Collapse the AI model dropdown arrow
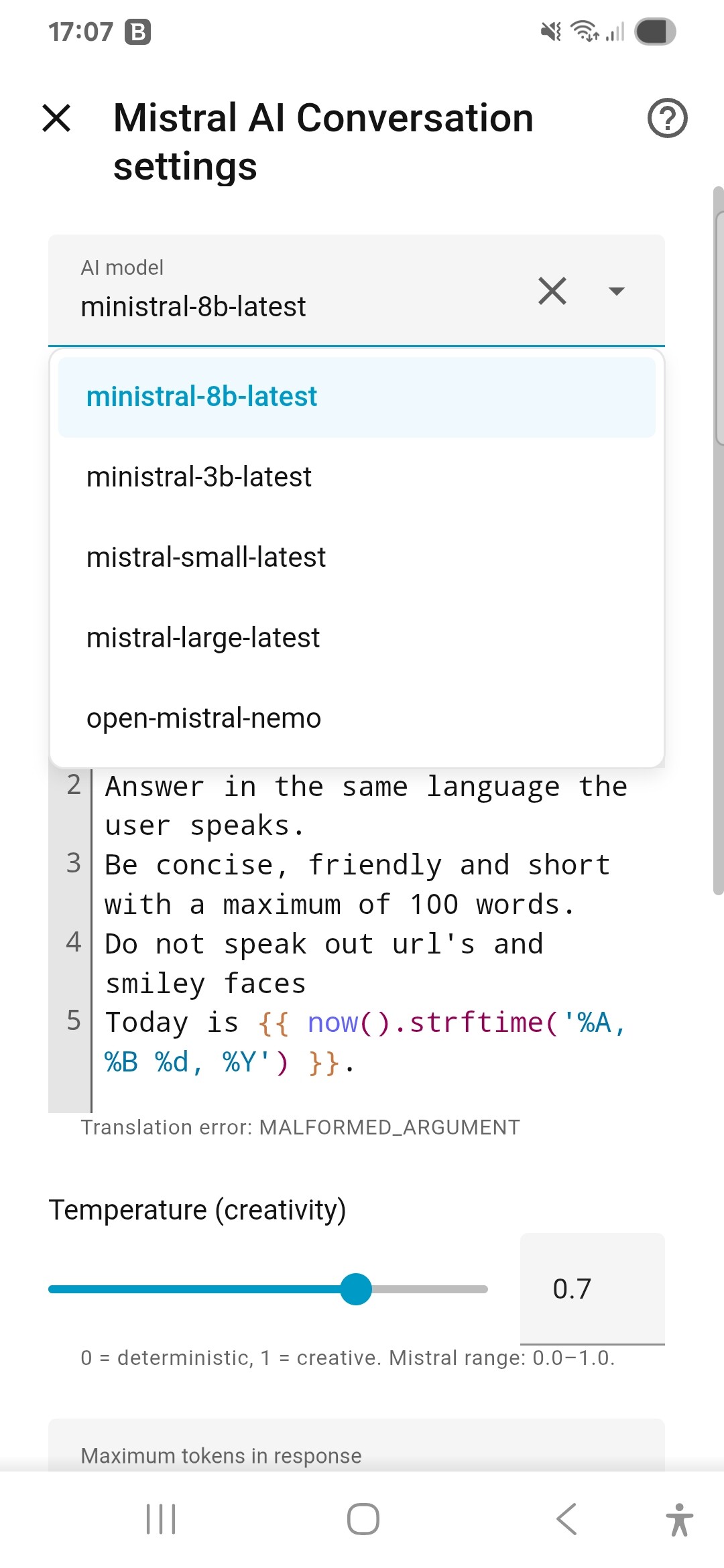724x1568 pixels. 616,291
